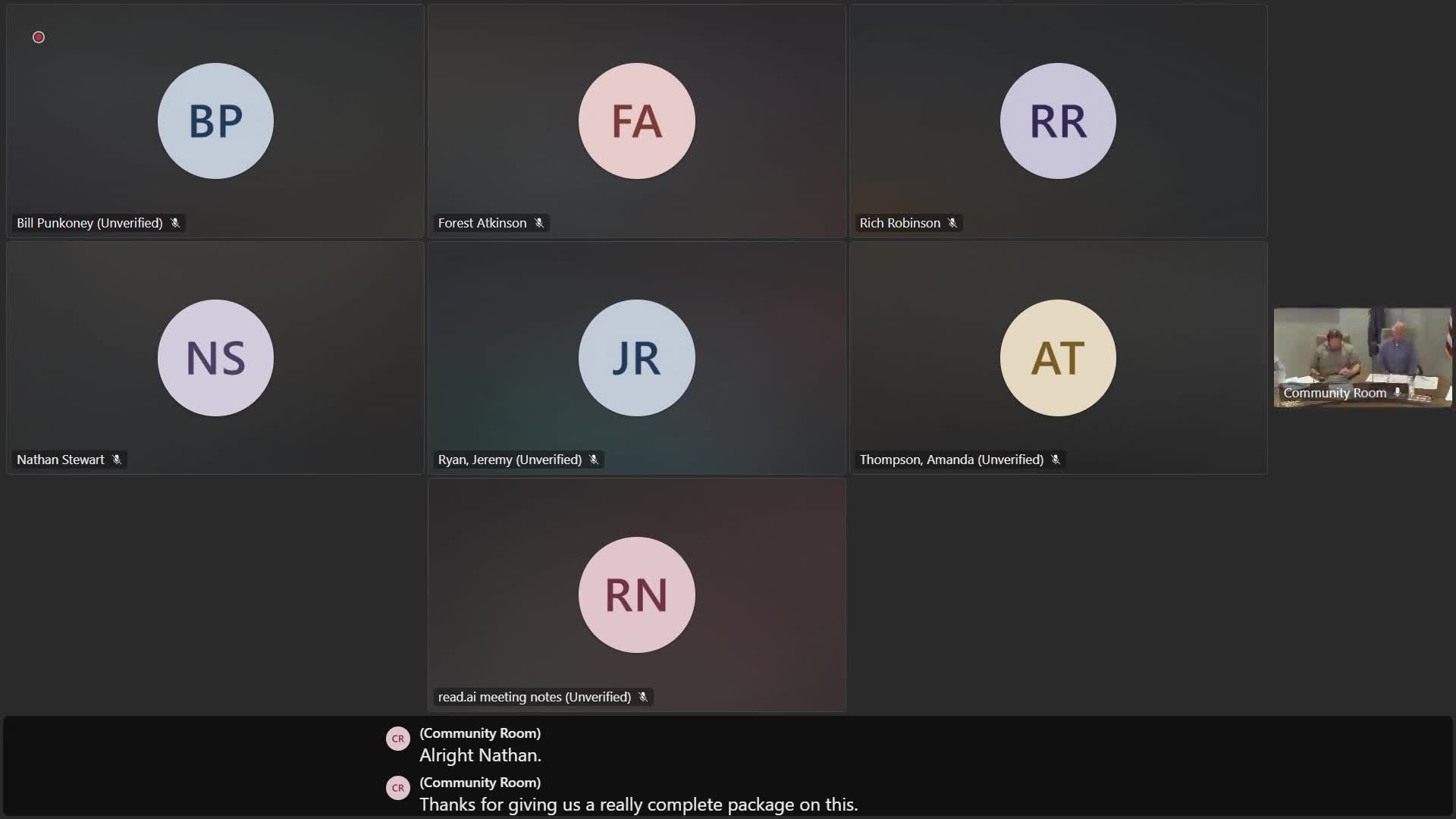Select the JR avatar circle

coord(636,358)
